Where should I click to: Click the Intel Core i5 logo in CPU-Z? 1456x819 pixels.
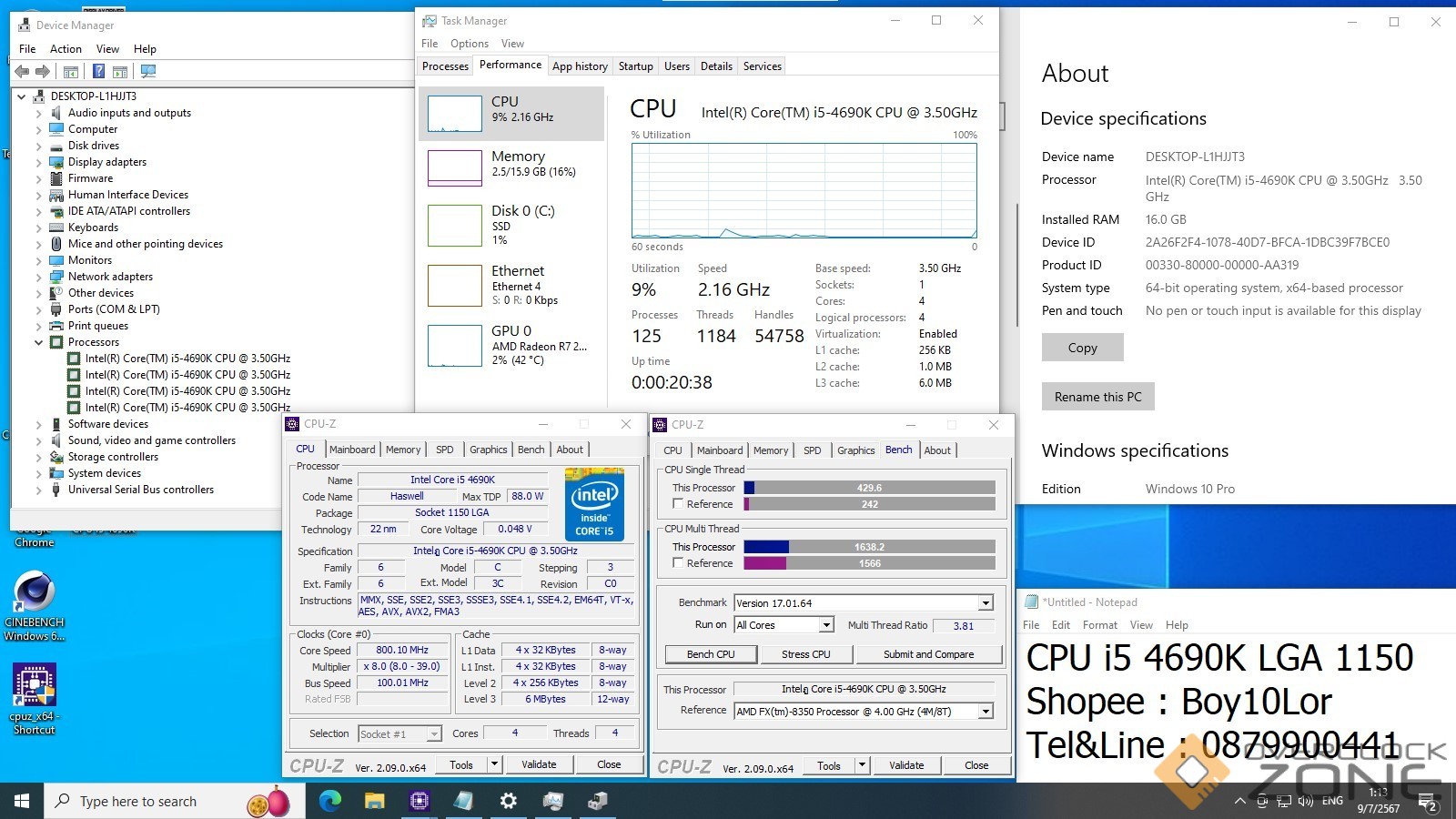click(594, 504)
